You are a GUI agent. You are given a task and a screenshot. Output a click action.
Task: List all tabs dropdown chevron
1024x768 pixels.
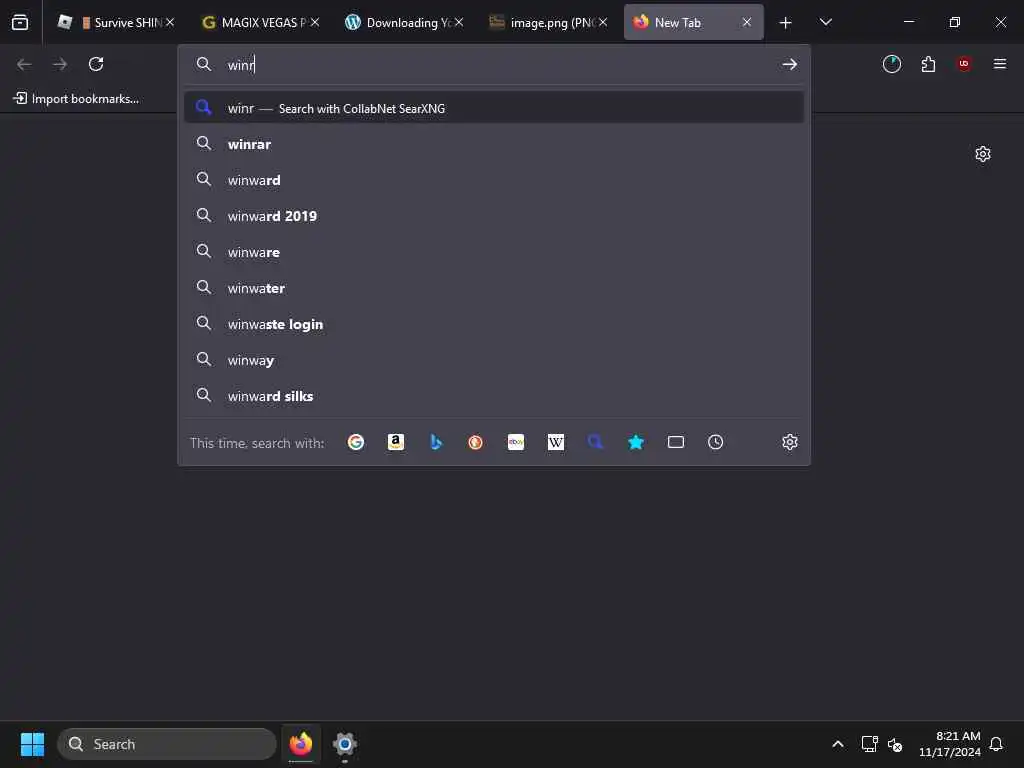click(826, 22)
